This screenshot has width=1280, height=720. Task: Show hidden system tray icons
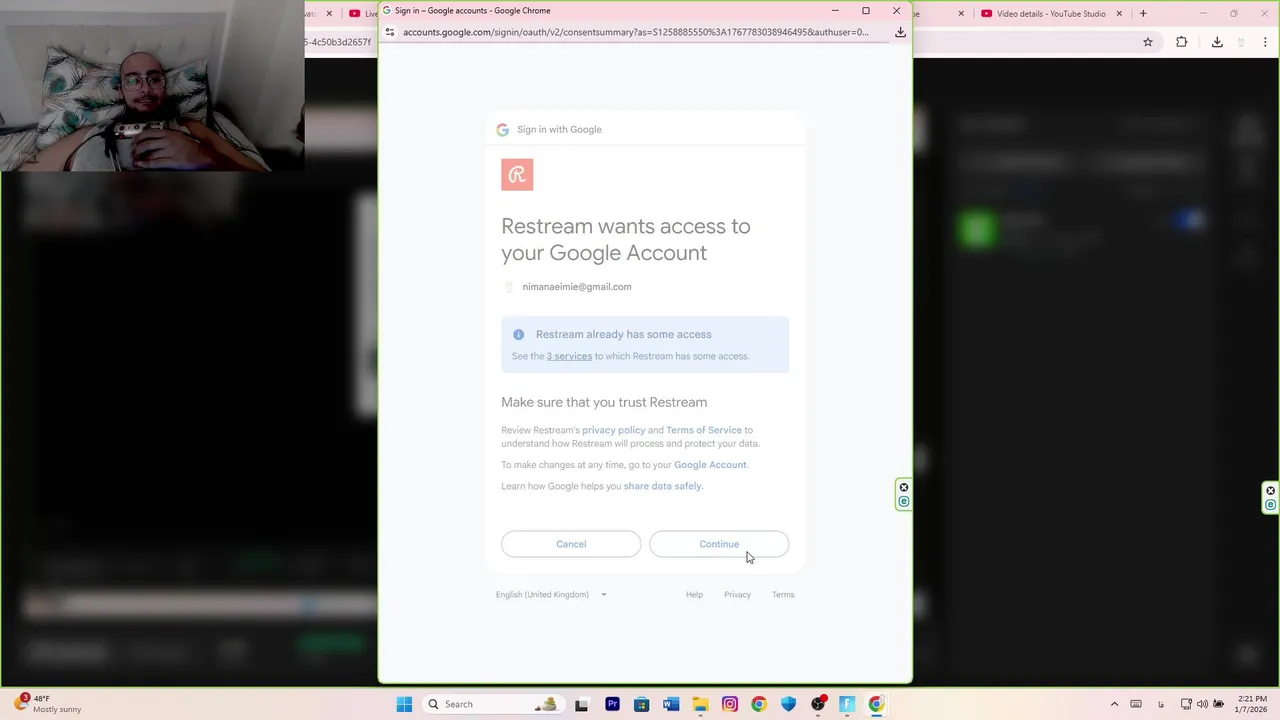(1114, 704)
